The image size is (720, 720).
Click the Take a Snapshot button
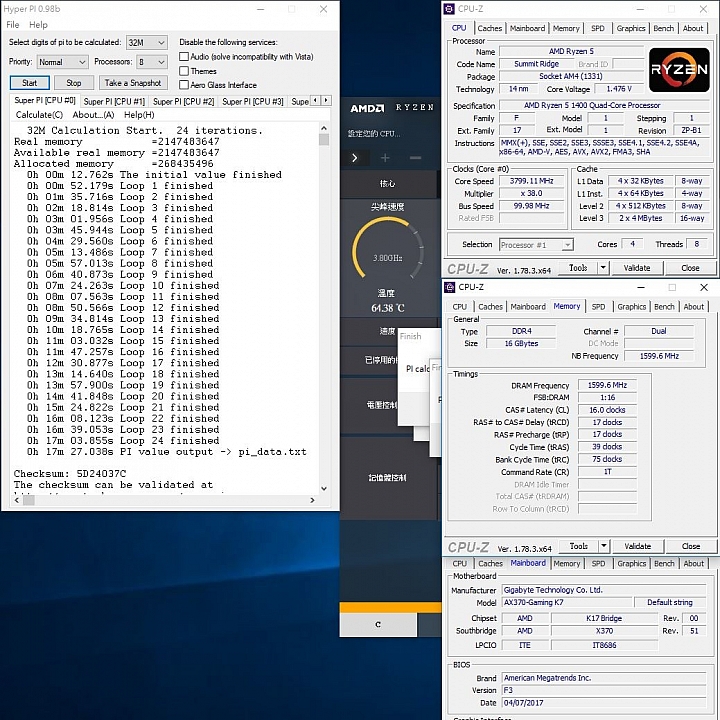click(132, 83)
